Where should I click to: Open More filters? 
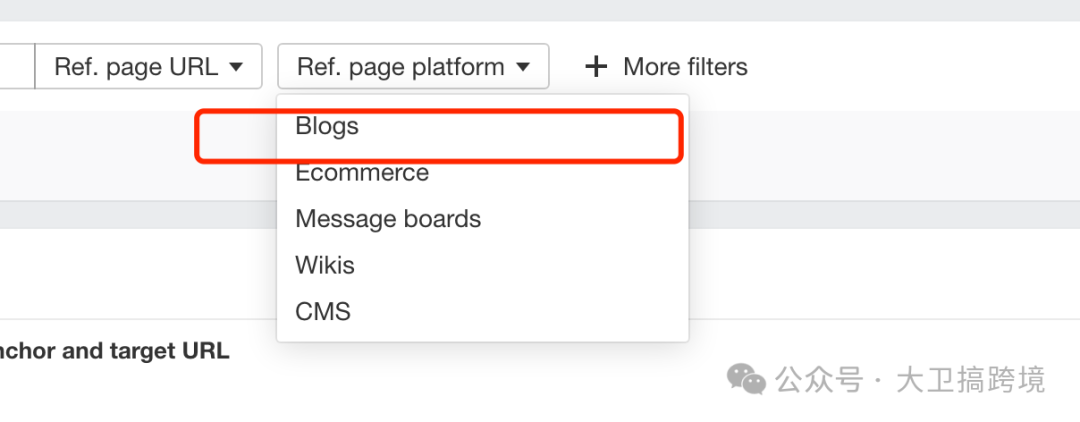coord(666,67)
